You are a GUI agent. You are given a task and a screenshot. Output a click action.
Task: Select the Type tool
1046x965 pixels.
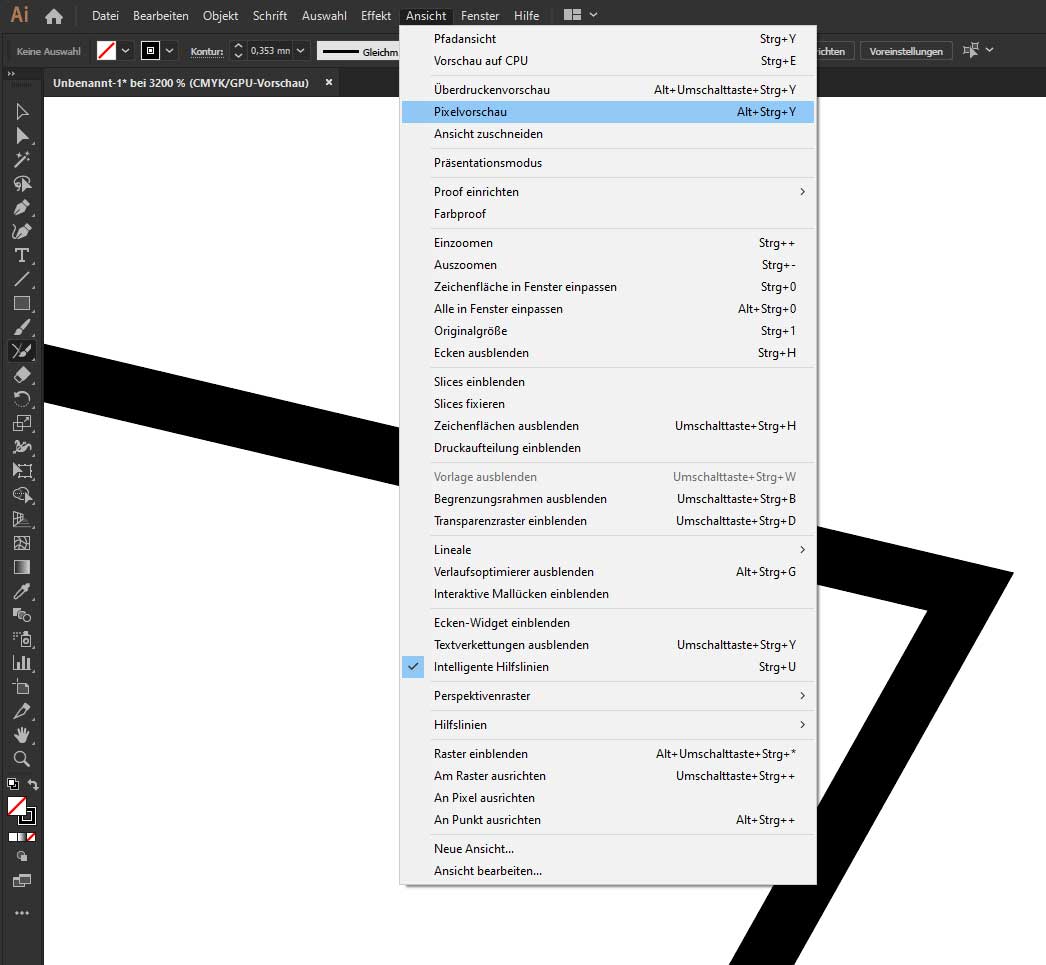pyautogui.click(x=20, y=255)
